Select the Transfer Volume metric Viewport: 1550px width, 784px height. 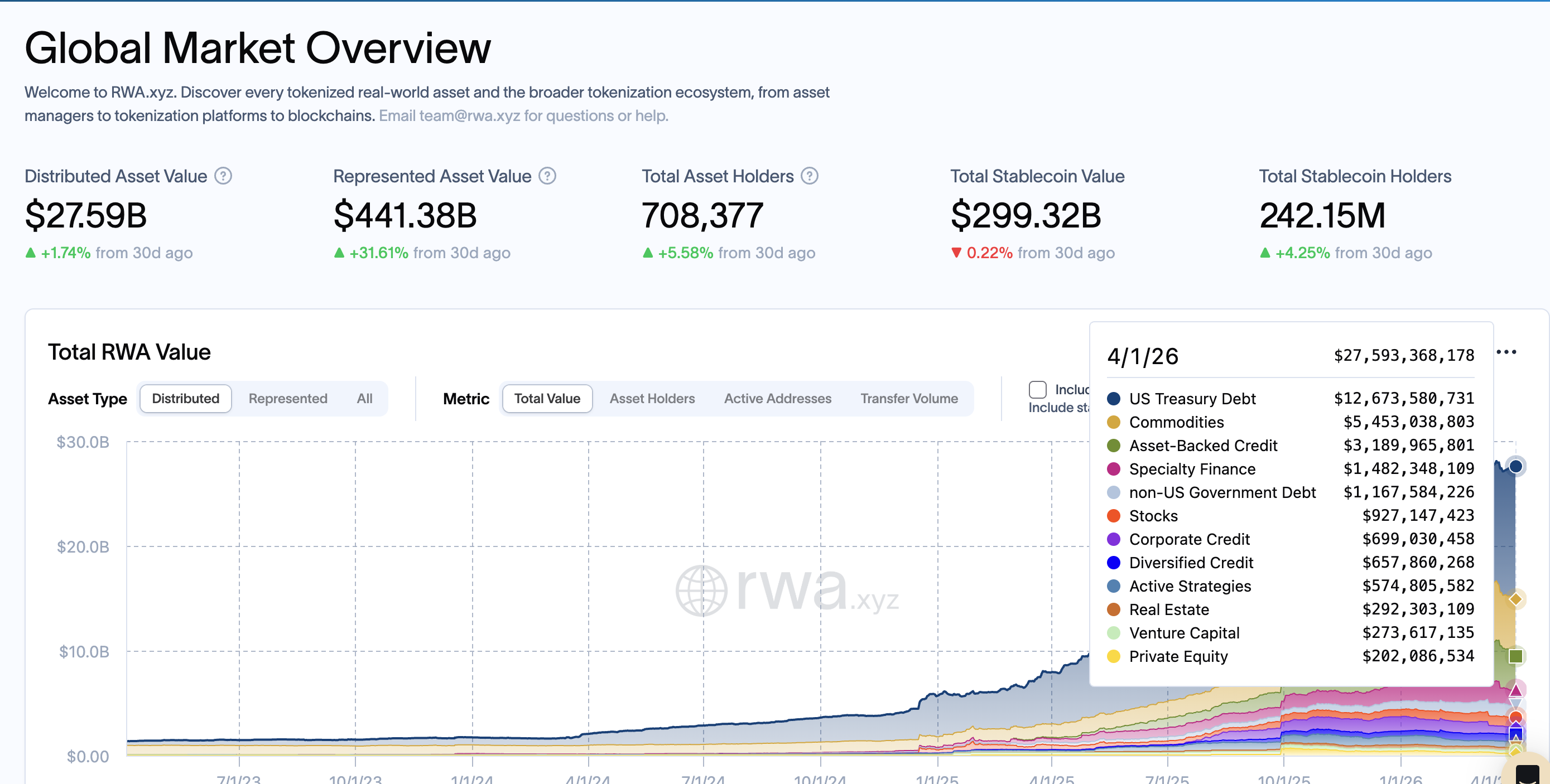point(908,398)
